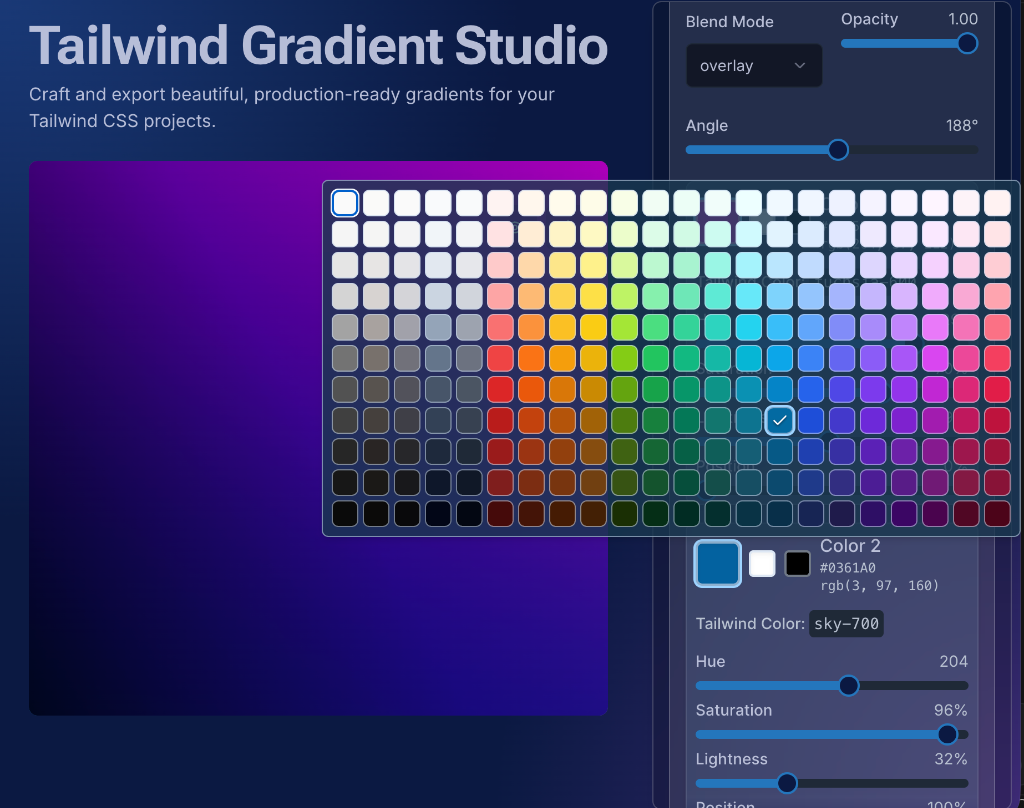Adjust the Opacity slider showing 1.00
The image size is (1024, 808).
pyautogui.click(x=966, y=43)
